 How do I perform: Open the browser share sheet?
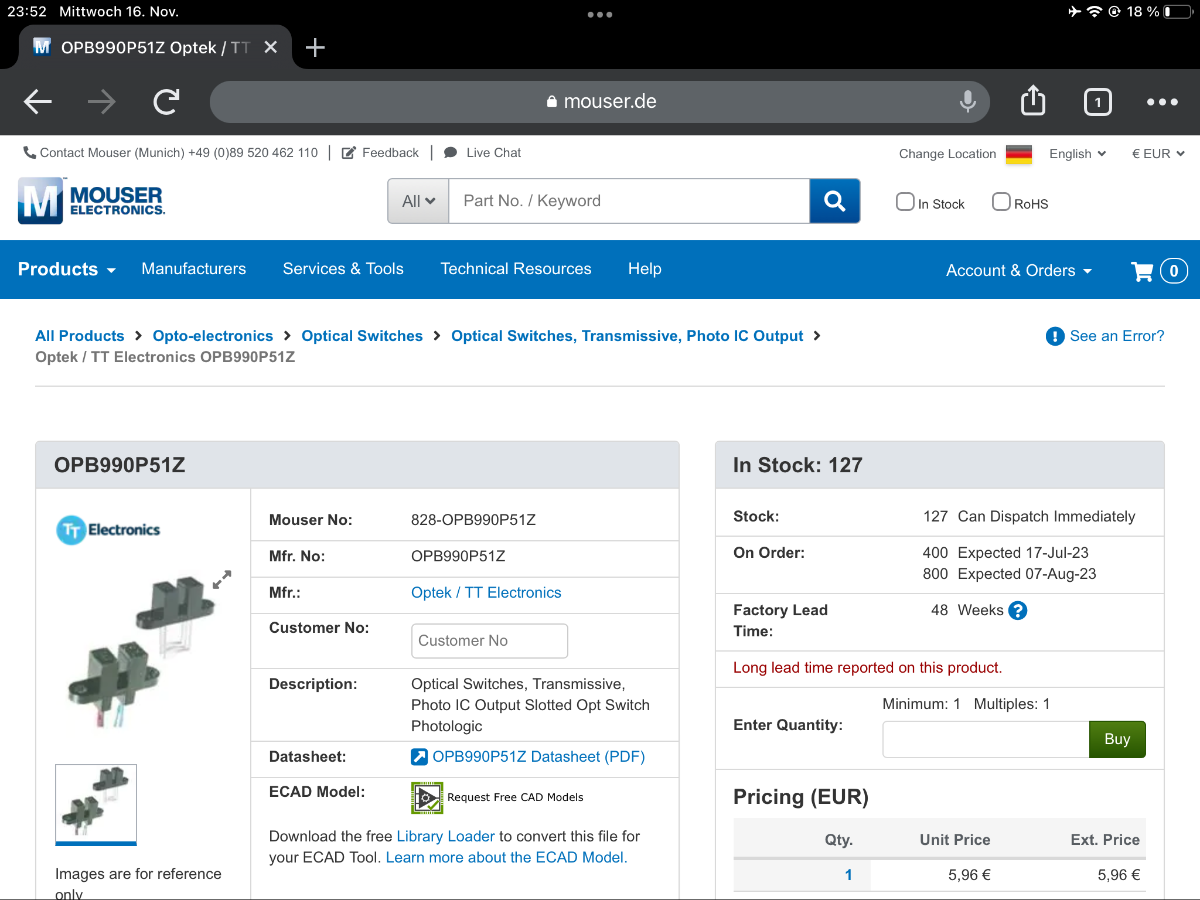[1033, 100]
